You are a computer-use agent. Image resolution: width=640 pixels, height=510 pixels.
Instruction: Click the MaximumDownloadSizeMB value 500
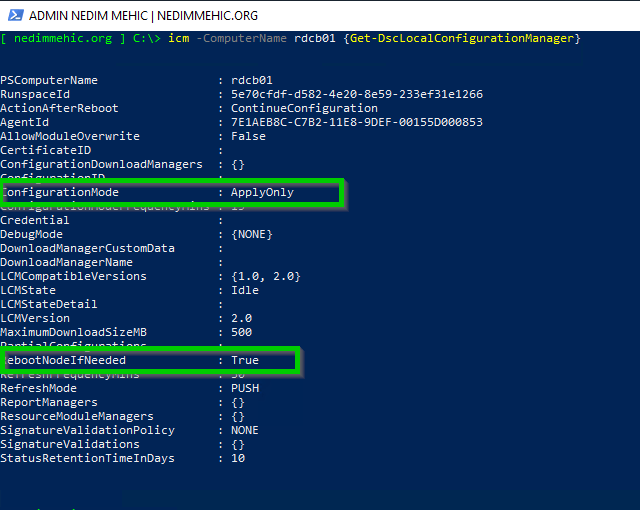pos(241,332)
